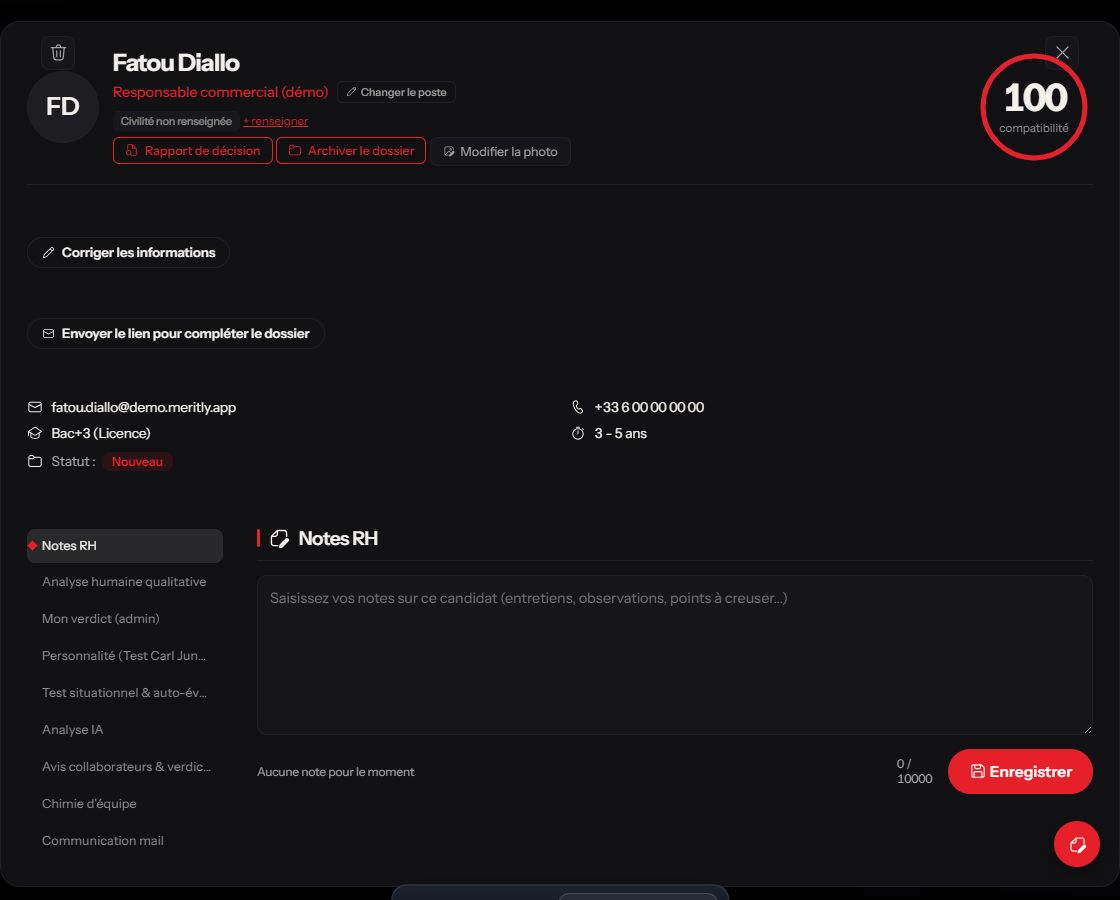Click the Bac+3 (Licence) education text
Image resolution: width=1120 pixels, height=900 pixels.
pos(101,434)
